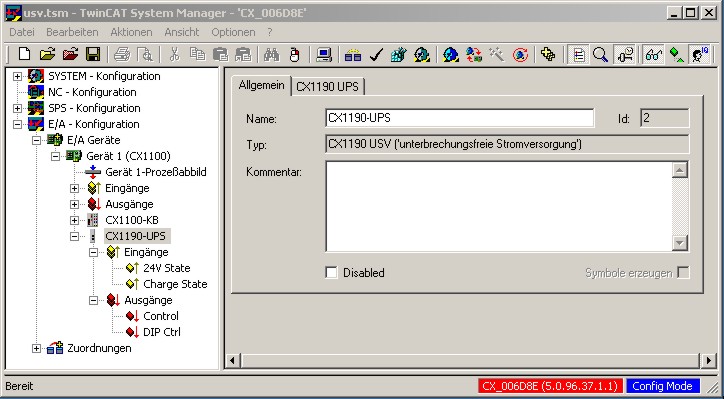Click the mouse icon in toolbar

coord(295,54)
